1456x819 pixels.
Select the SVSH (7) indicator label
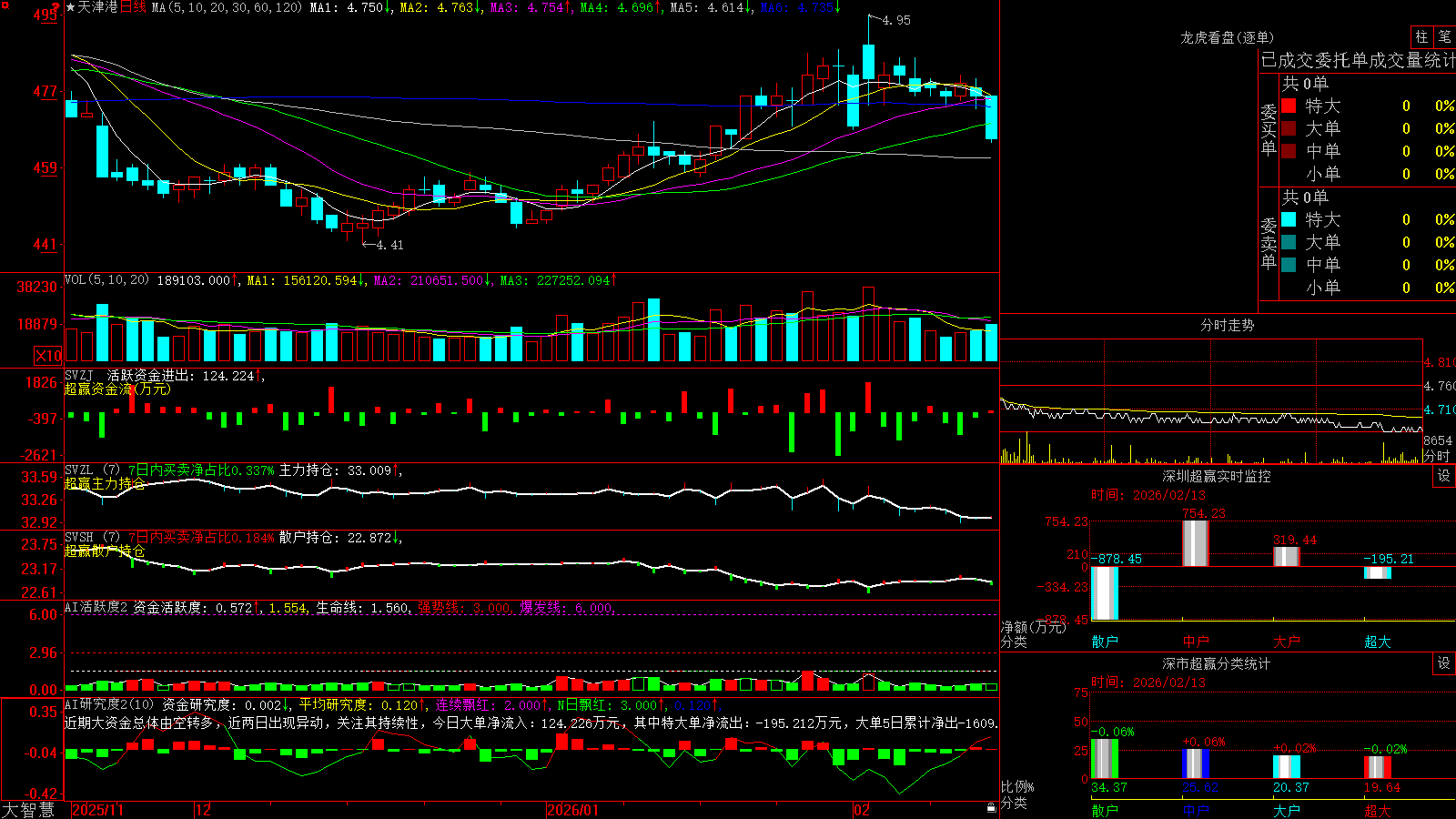[92, 538]
